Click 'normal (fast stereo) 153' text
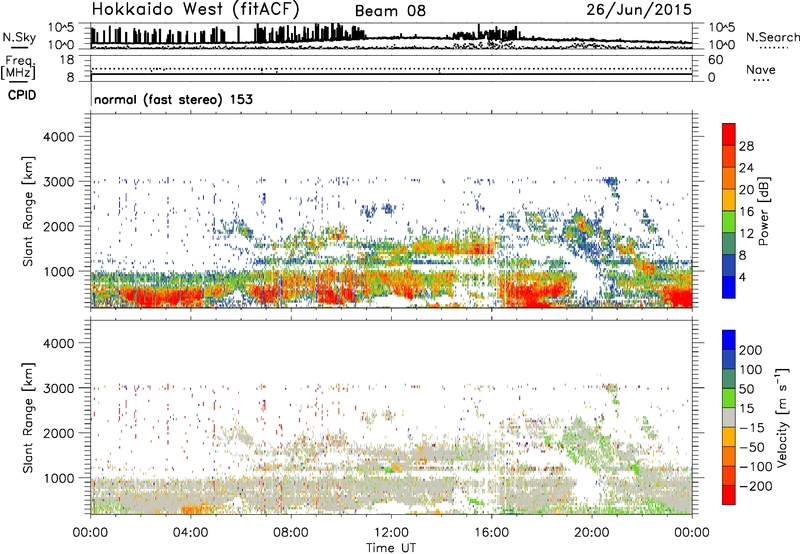 pyautogui.click(x=173, y=99)
